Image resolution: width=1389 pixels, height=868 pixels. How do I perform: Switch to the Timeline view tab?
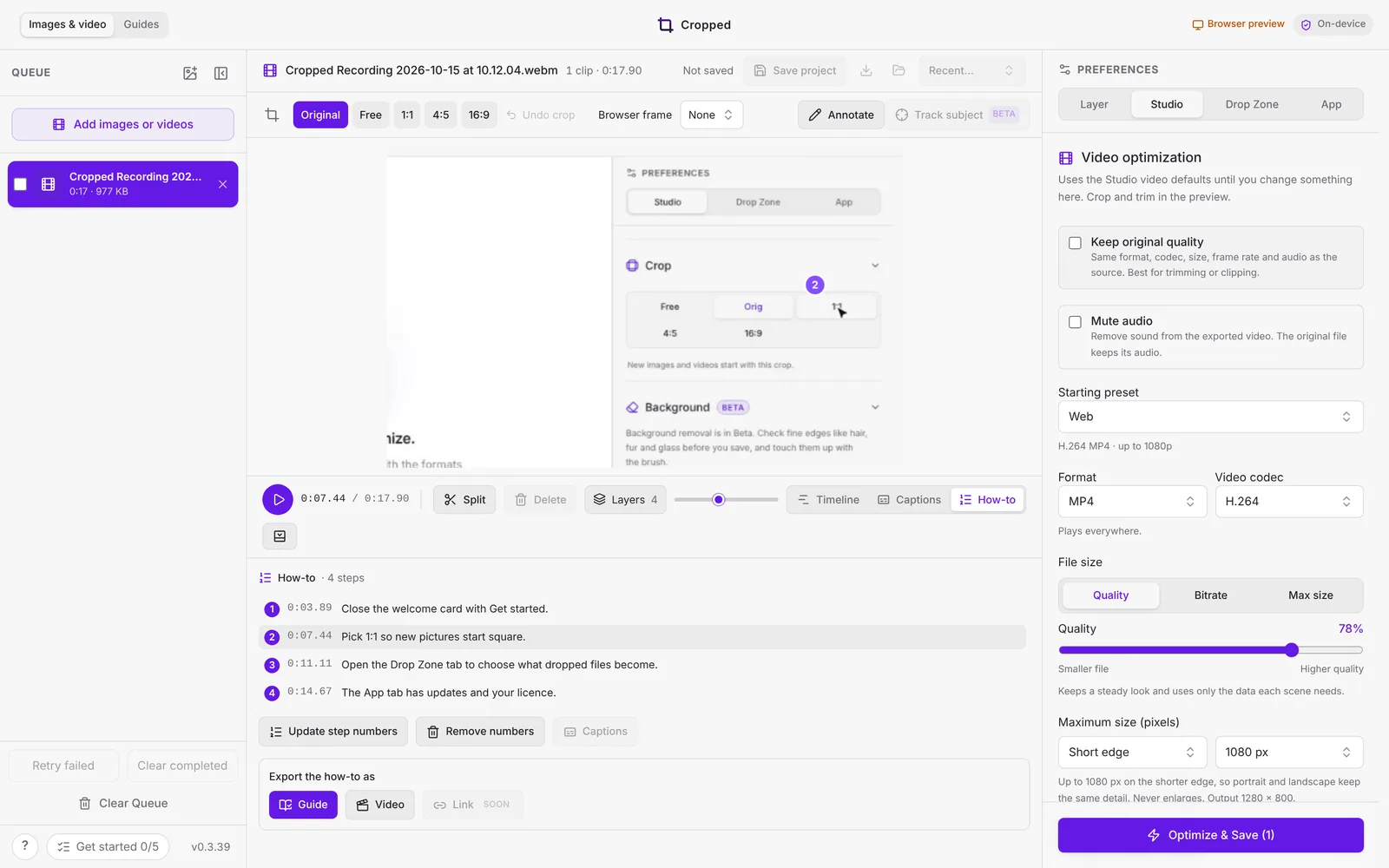828,499
